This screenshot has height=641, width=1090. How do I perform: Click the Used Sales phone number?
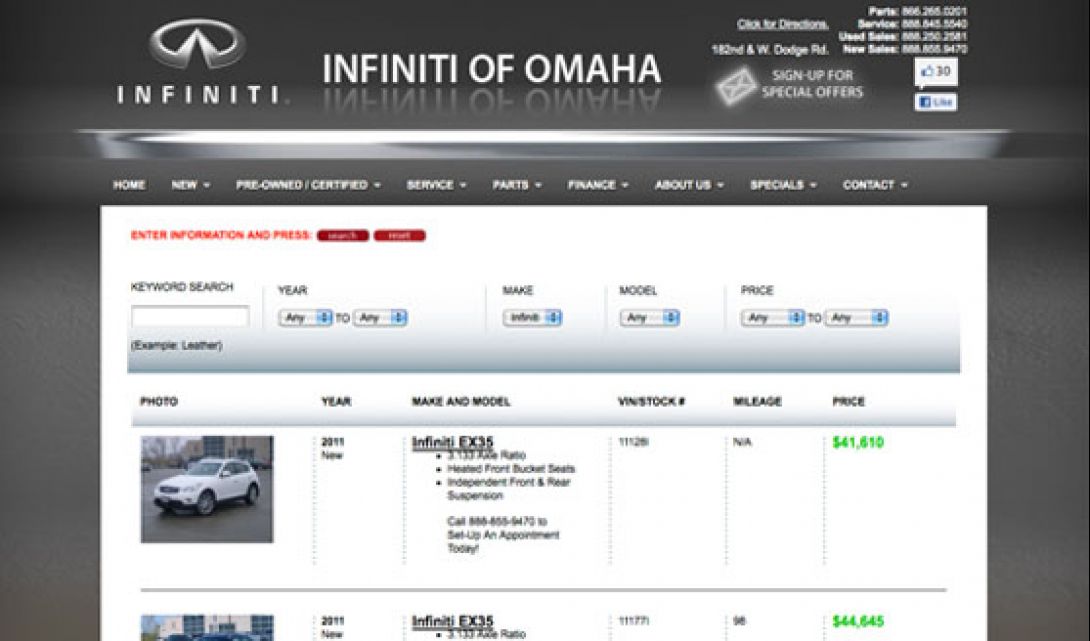pyautogui.click(x=934, y=37)
